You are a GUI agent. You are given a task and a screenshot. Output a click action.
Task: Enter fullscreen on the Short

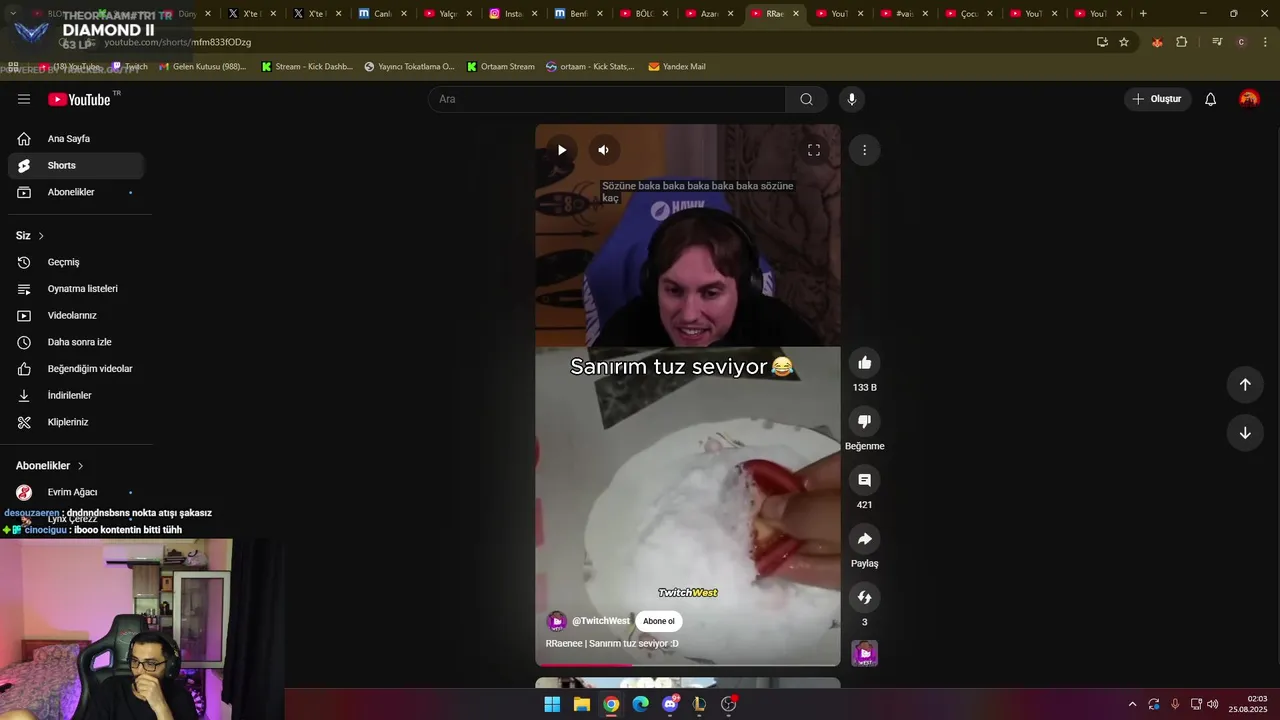[x=814, y=150]
